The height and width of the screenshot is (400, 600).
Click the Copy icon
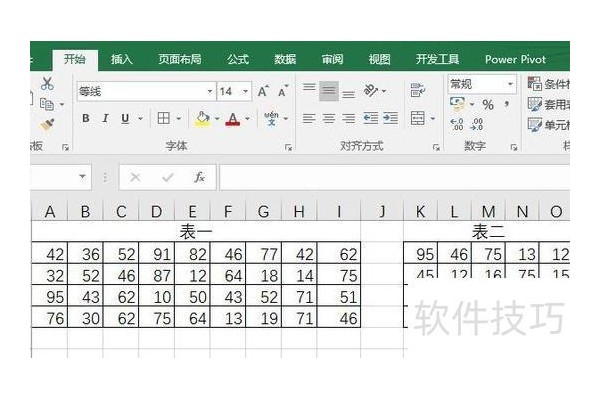tap(47, 104)
